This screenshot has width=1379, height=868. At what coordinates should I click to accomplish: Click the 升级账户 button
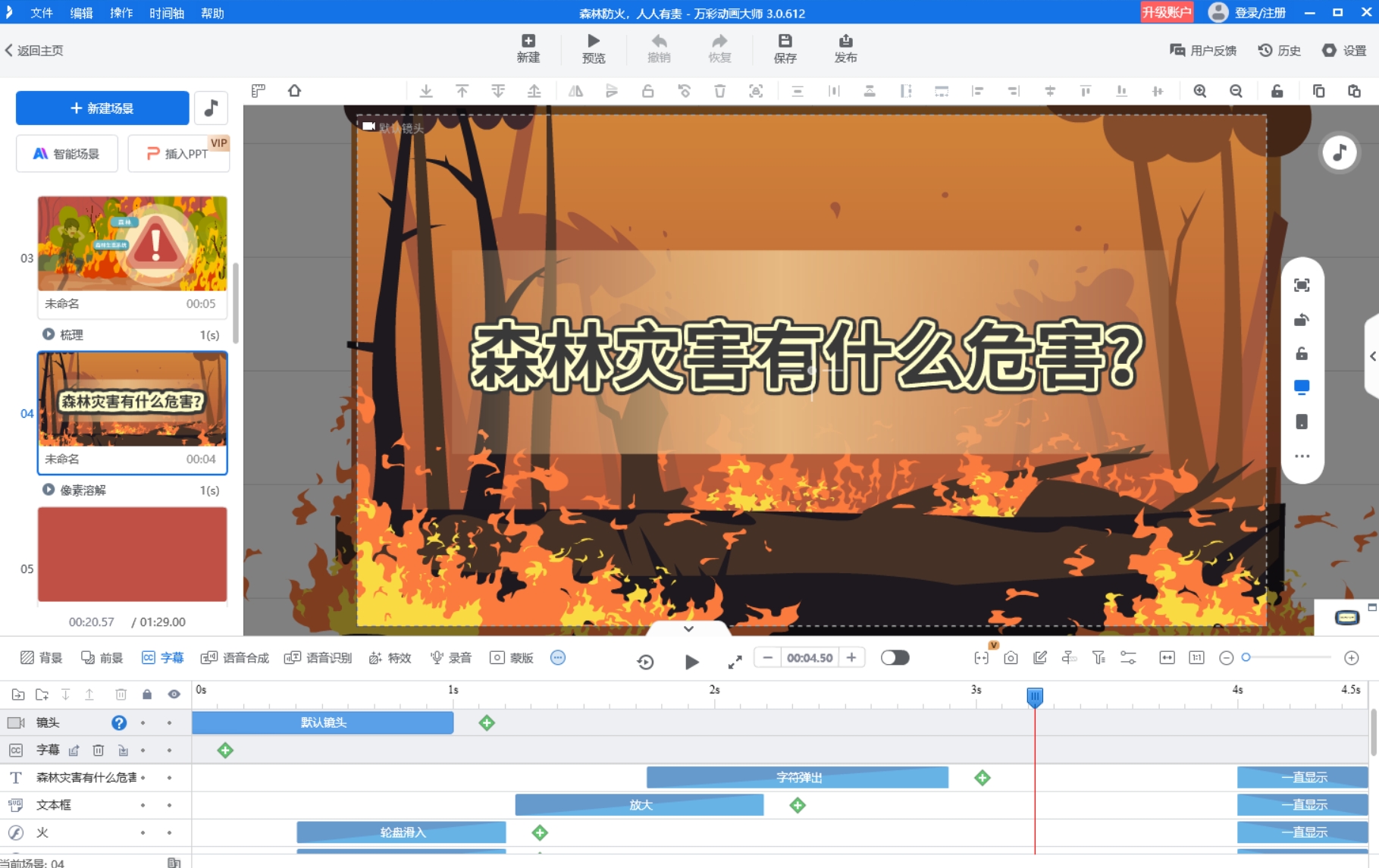[1167, 12]
